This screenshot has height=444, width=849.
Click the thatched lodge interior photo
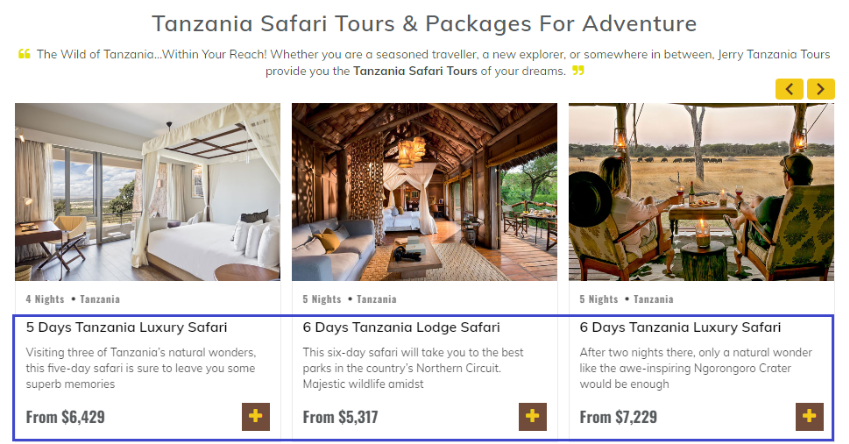424,191
